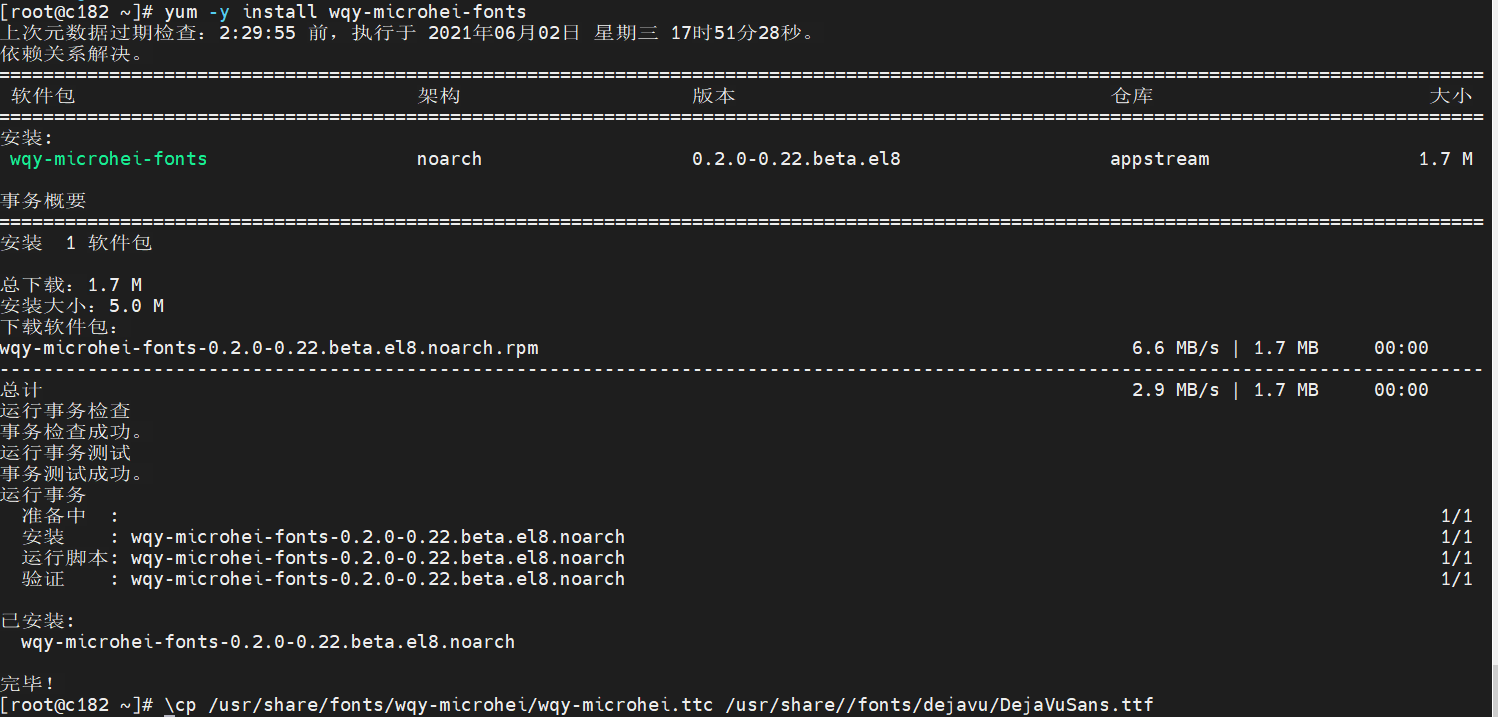Viewport: 1498px width, 717px height.
Task: Click the green wqy-microhei-fonts package name
Action: [x=108, y=159]
